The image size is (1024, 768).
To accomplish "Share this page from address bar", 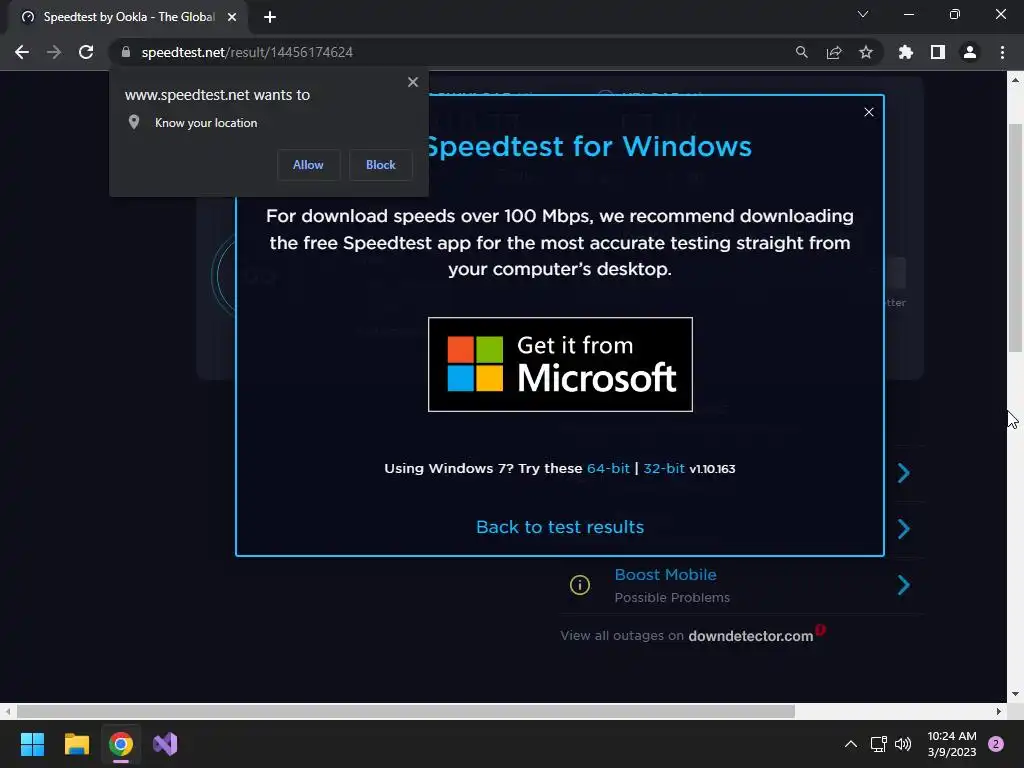I will pos(834,52).
